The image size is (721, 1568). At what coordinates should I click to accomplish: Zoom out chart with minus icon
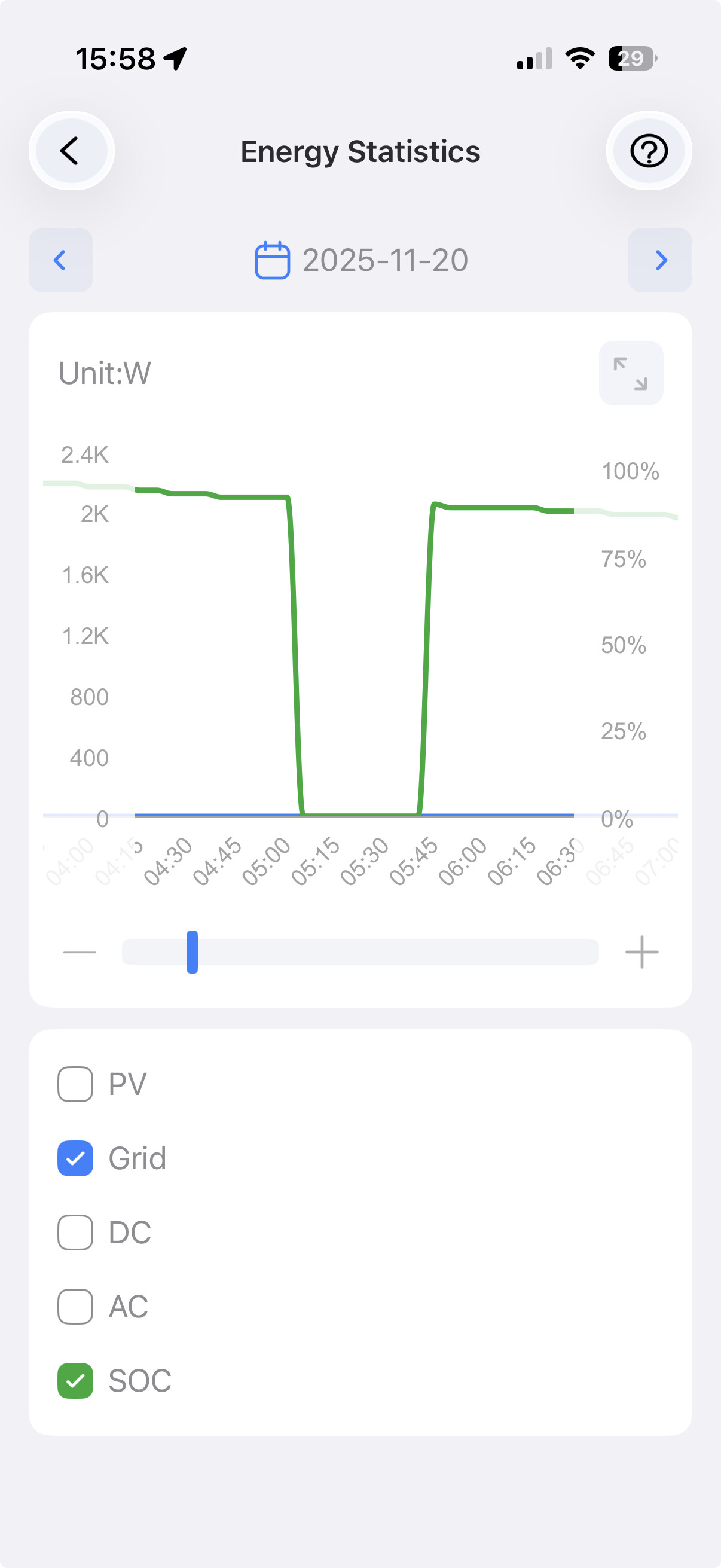80,952
